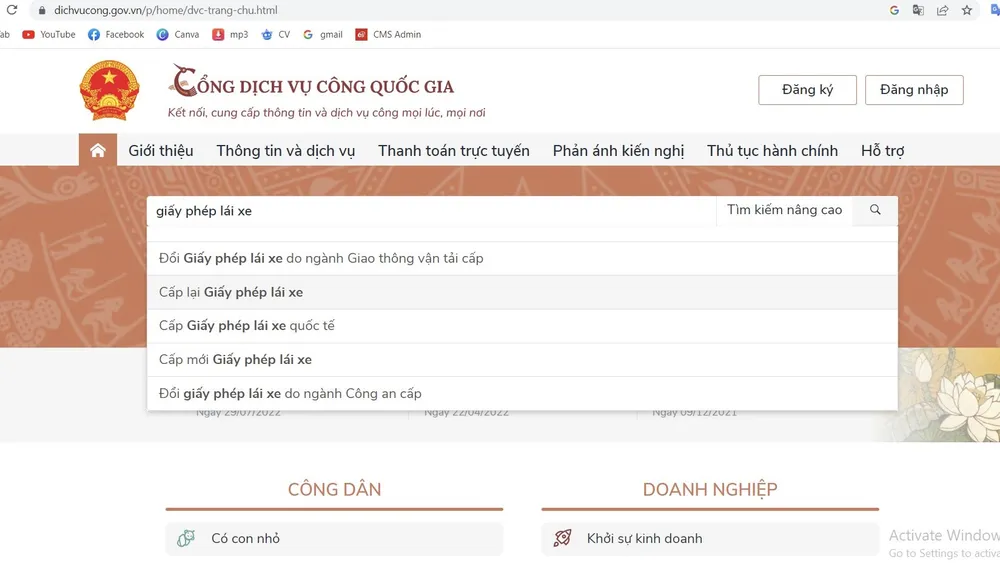Reload the page with the refresh icon

pyautogui.click(x=11, y=10)
